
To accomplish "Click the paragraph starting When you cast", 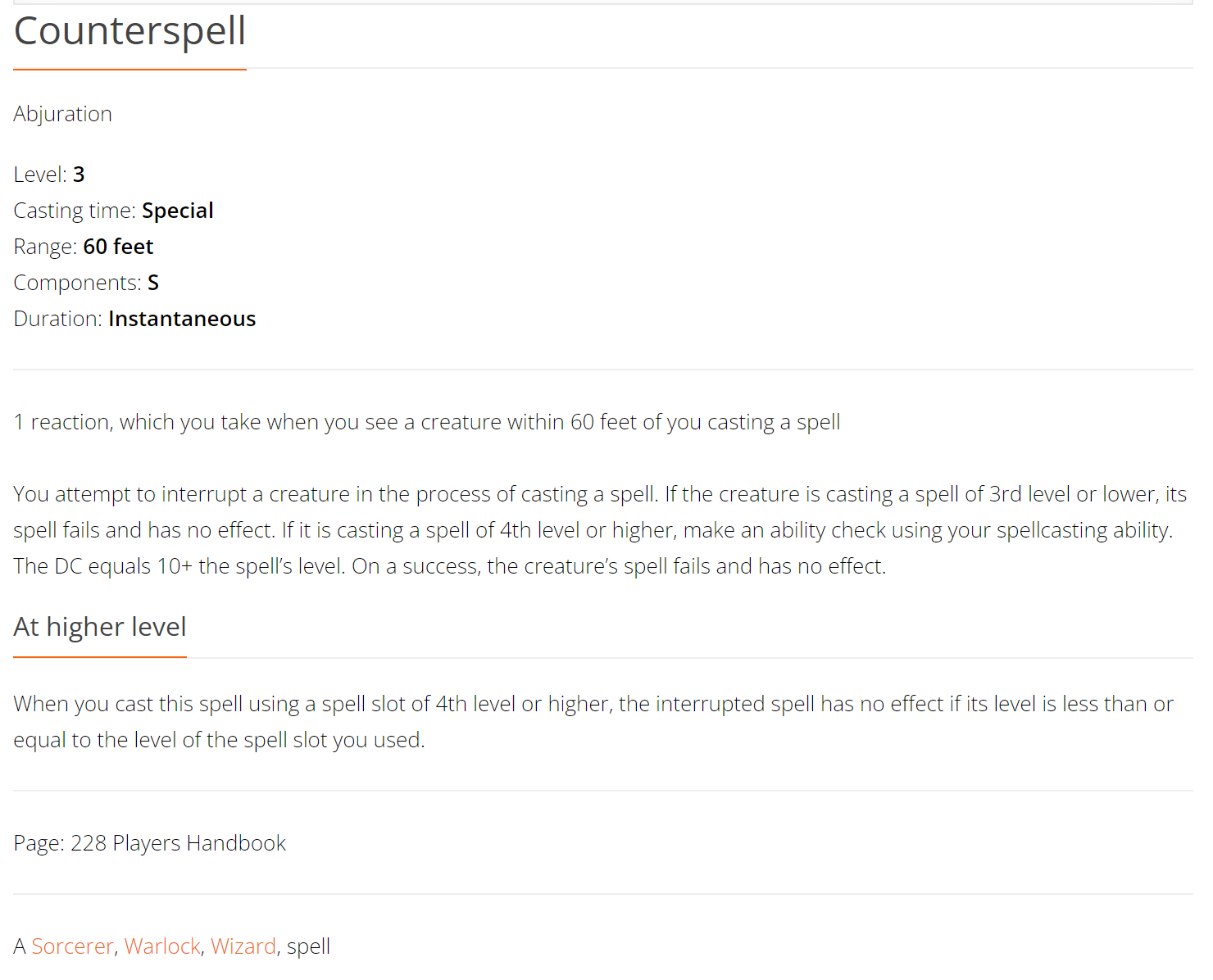I will click(593, 721).
